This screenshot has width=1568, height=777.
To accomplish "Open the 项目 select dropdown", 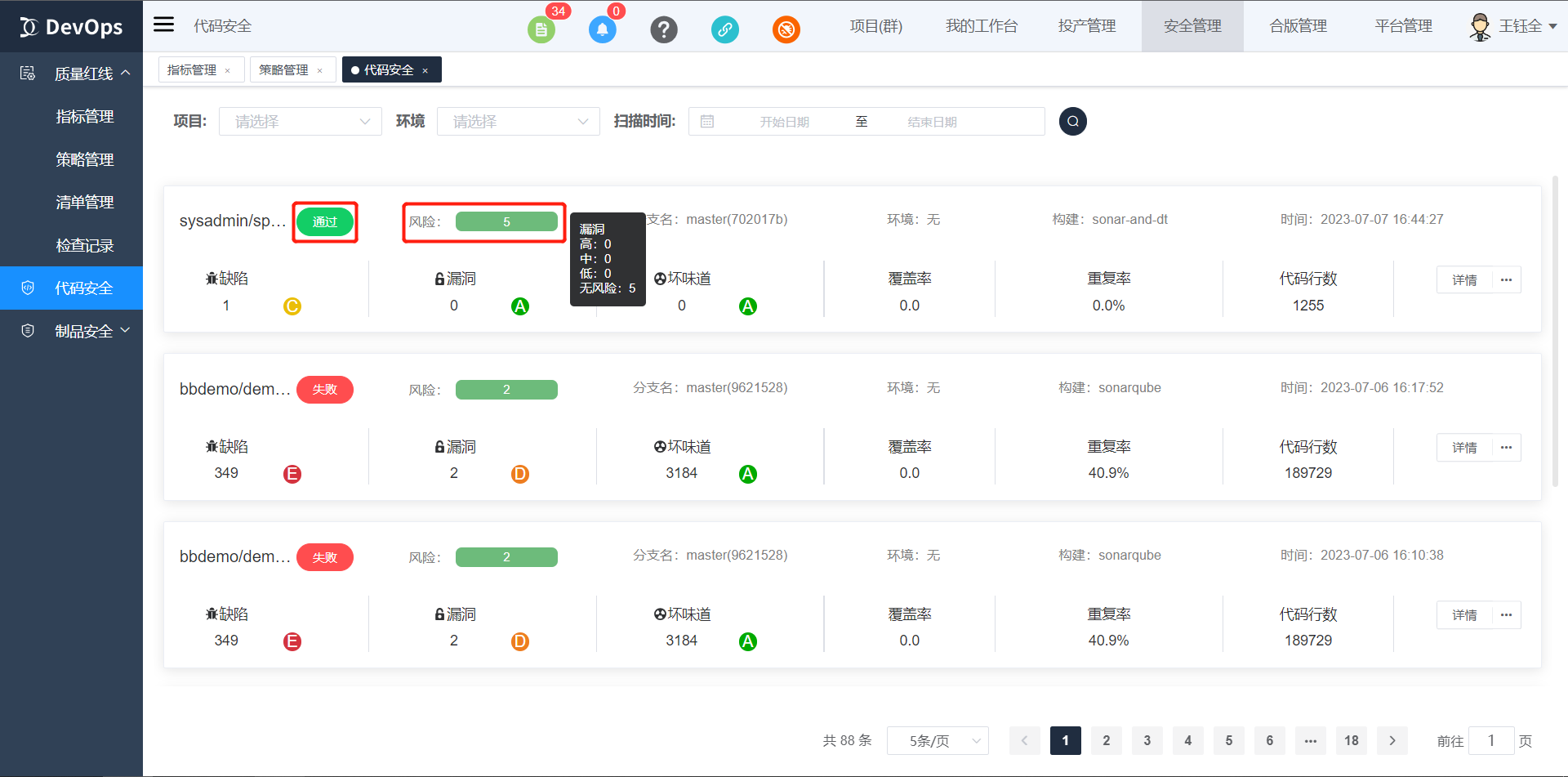I will pyautogui.click(x=300, y=122).
